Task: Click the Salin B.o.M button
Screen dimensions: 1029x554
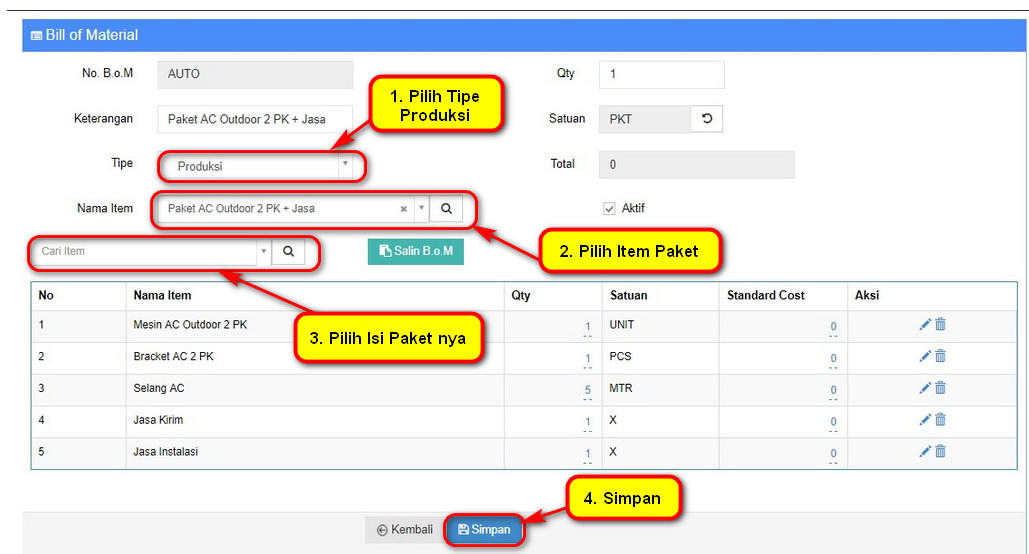Action: point(416,252)
